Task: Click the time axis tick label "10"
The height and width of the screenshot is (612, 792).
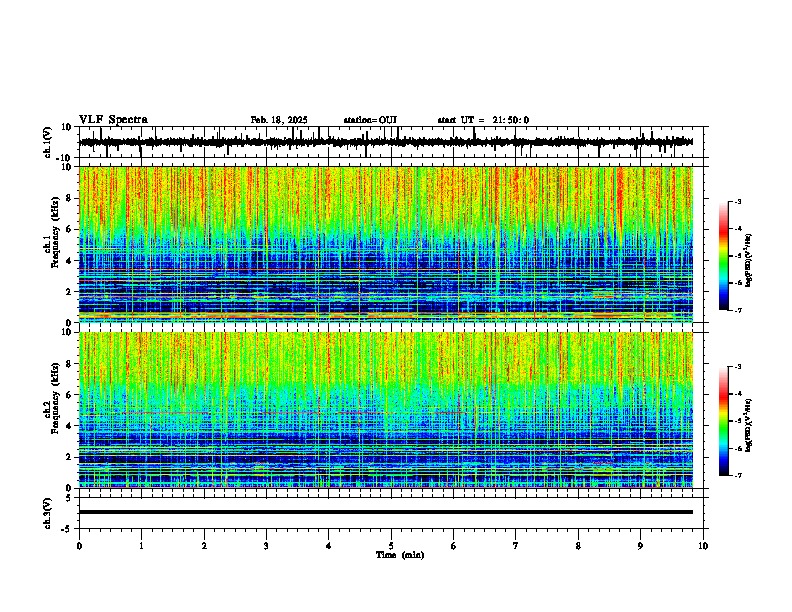Action: tap(703, 546)
